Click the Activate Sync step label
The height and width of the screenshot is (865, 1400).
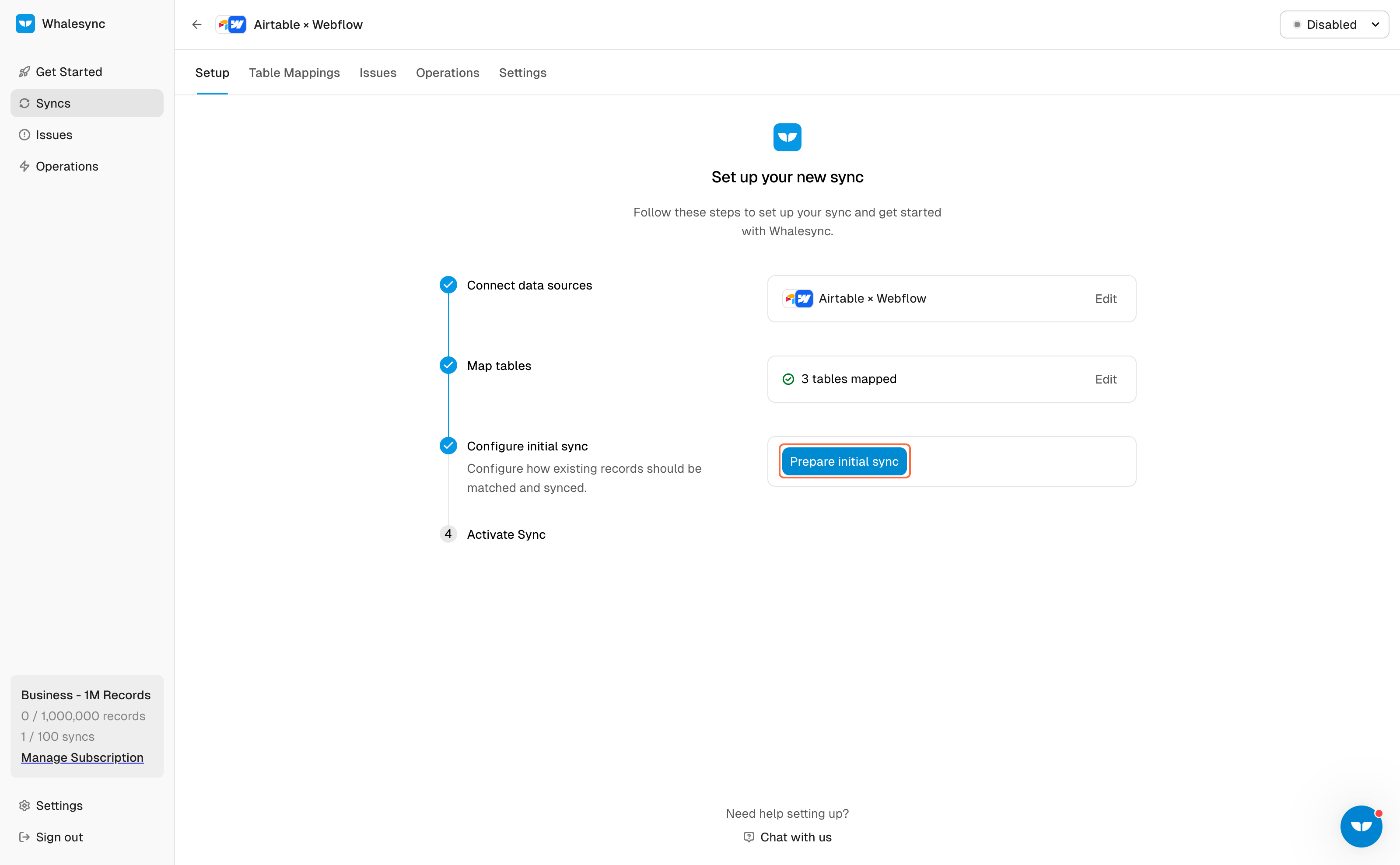[x=506, y=534]
